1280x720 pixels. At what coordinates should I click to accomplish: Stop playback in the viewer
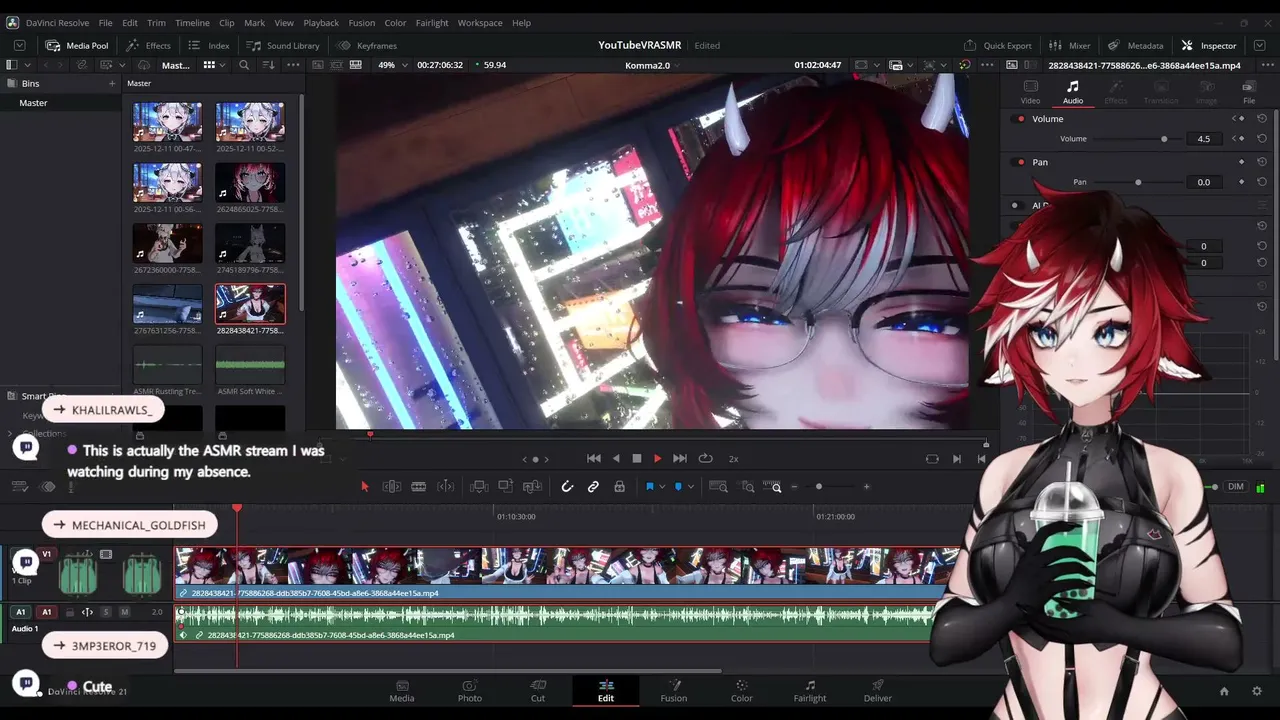(x=637, y=458)
